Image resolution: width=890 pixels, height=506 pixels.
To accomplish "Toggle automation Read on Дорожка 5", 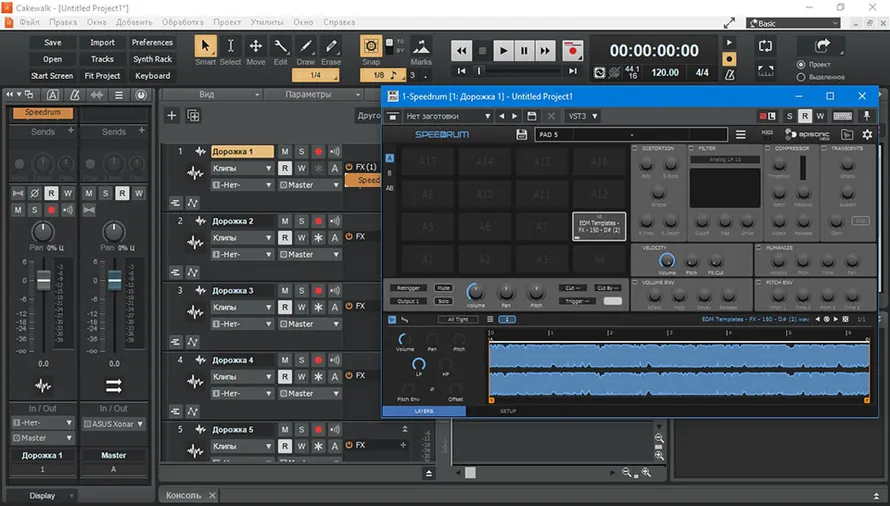I will [285, 446].
